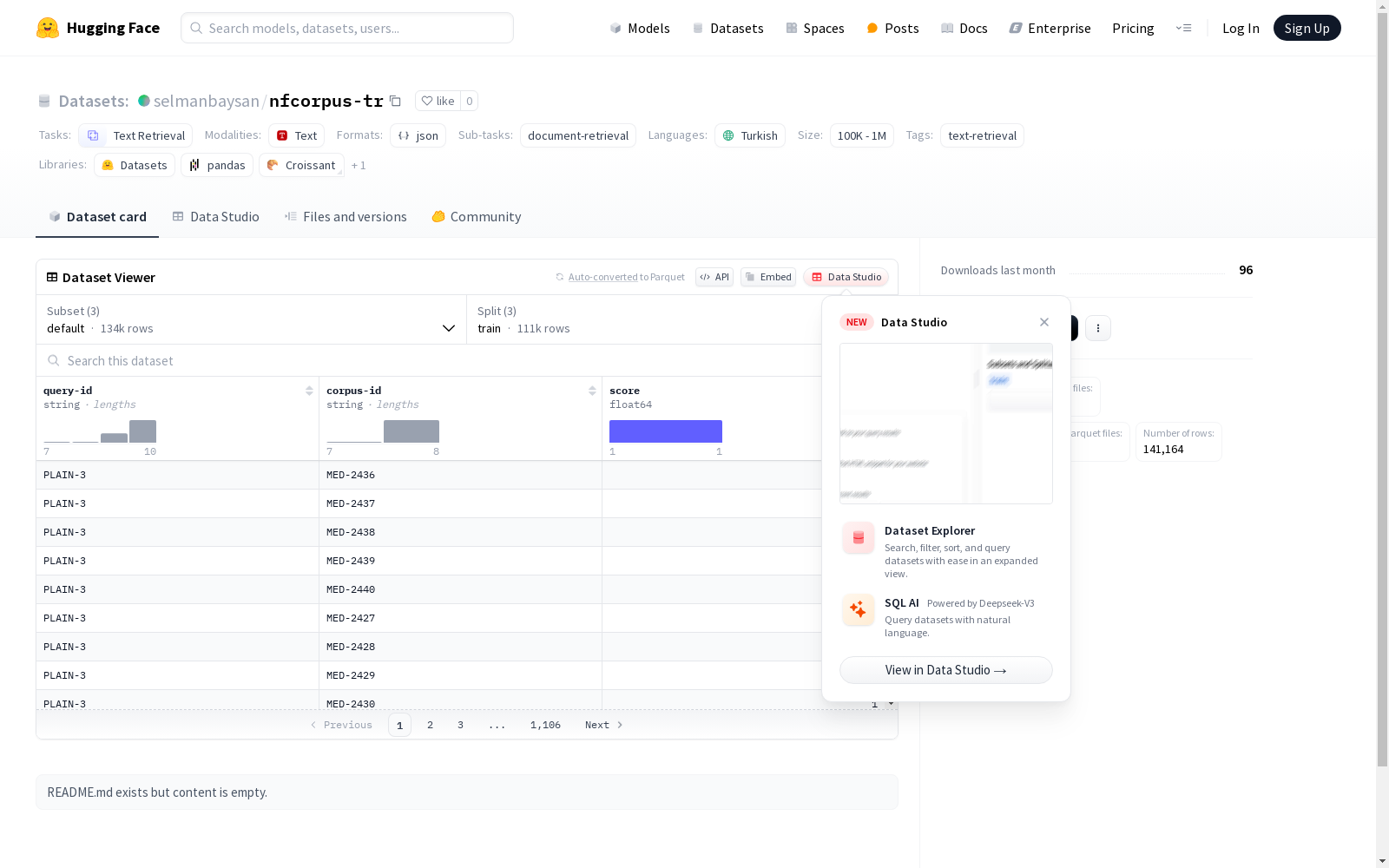
Task: Select the Croissant library tag
Action: [301, 165]
